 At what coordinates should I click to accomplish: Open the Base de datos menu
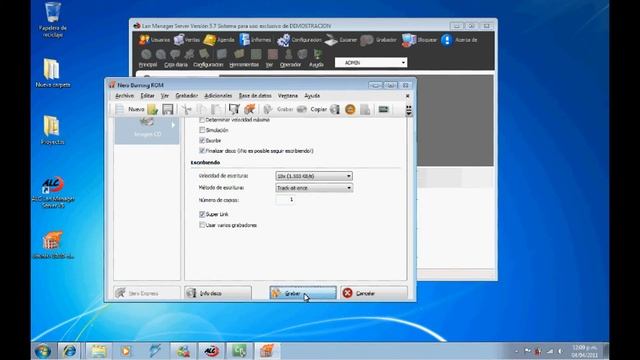(255, 96)
